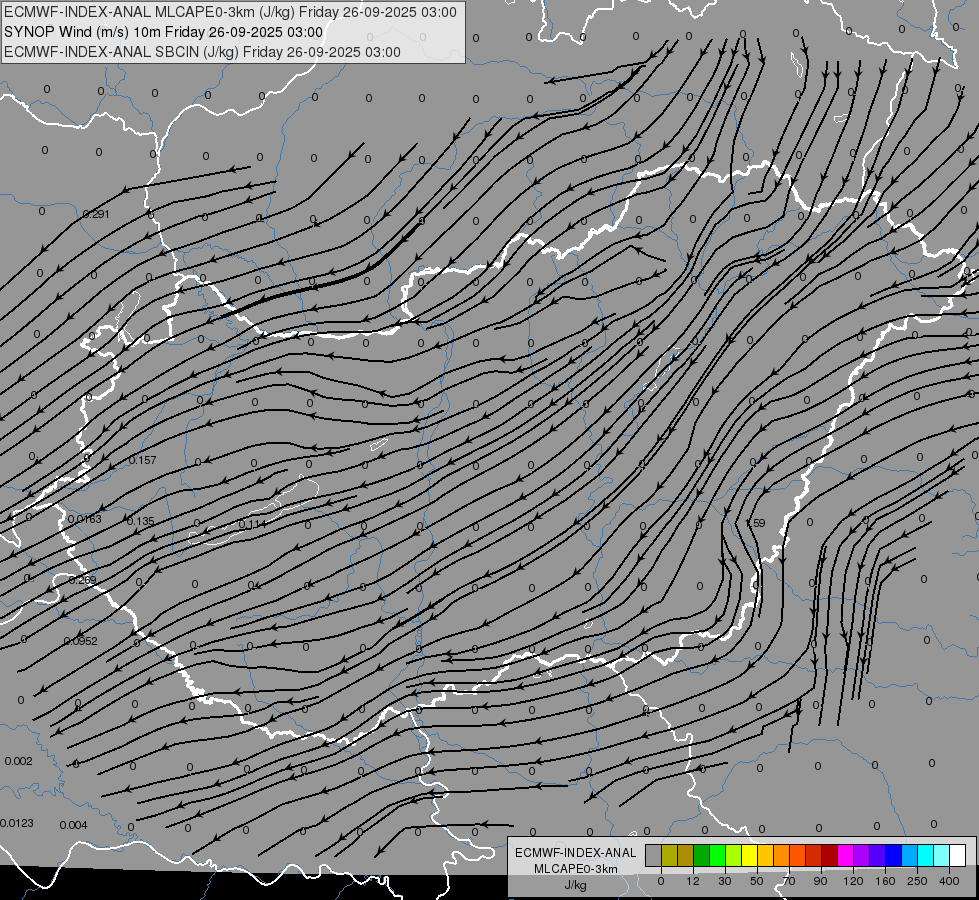This screenshot has height=900, width=979.
Task: Select the 0.0163 map value
Action: (x=84, y=519)
